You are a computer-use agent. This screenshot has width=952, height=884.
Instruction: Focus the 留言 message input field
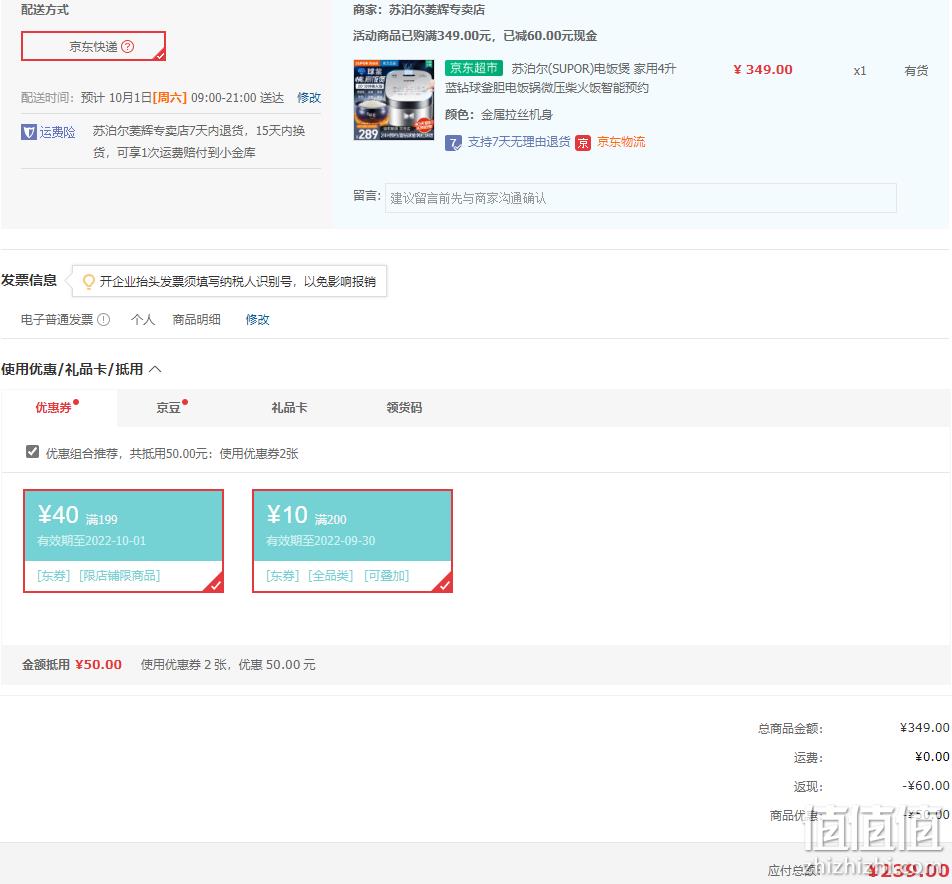[641, 198]
